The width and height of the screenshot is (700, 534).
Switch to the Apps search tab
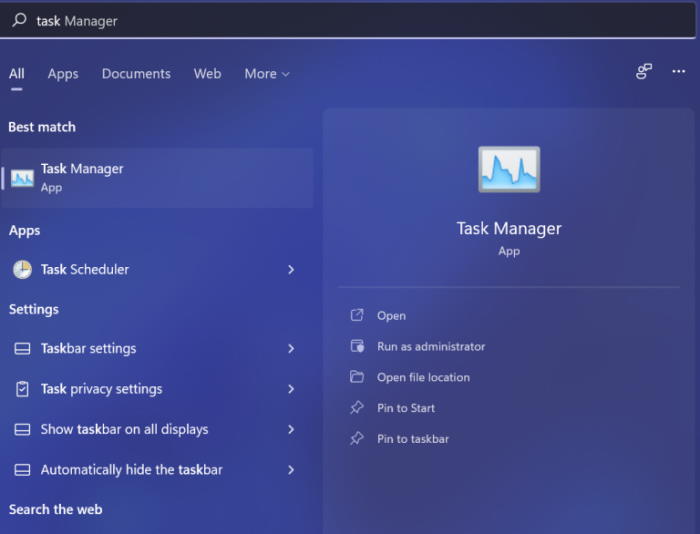[x=63, y=74]
